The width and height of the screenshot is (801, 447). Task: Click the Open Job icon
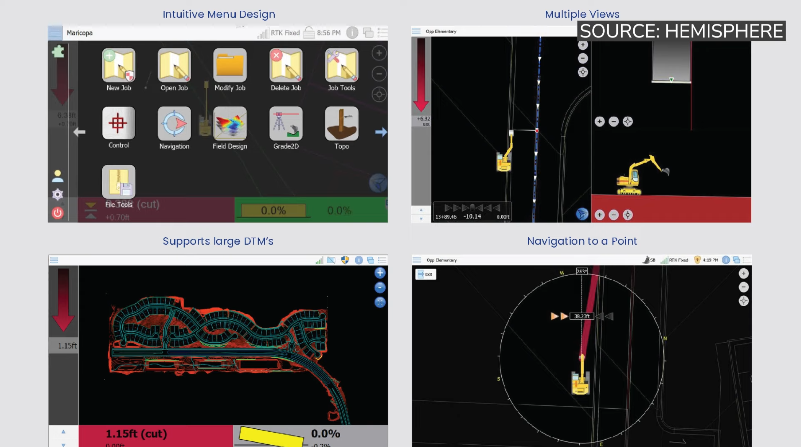tap(174, 67)
